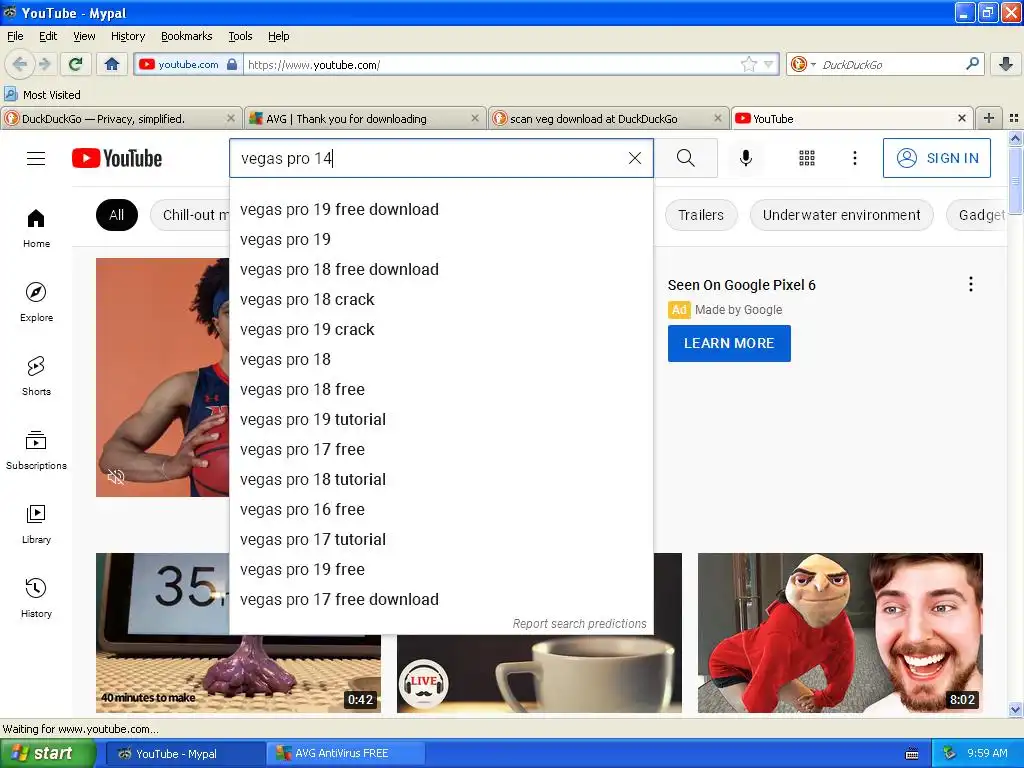Image resolution: width=1024 pixels, height=768 pixels.
Task: Click the page scrollbar down arrow
Action: tap(1016, 709)
